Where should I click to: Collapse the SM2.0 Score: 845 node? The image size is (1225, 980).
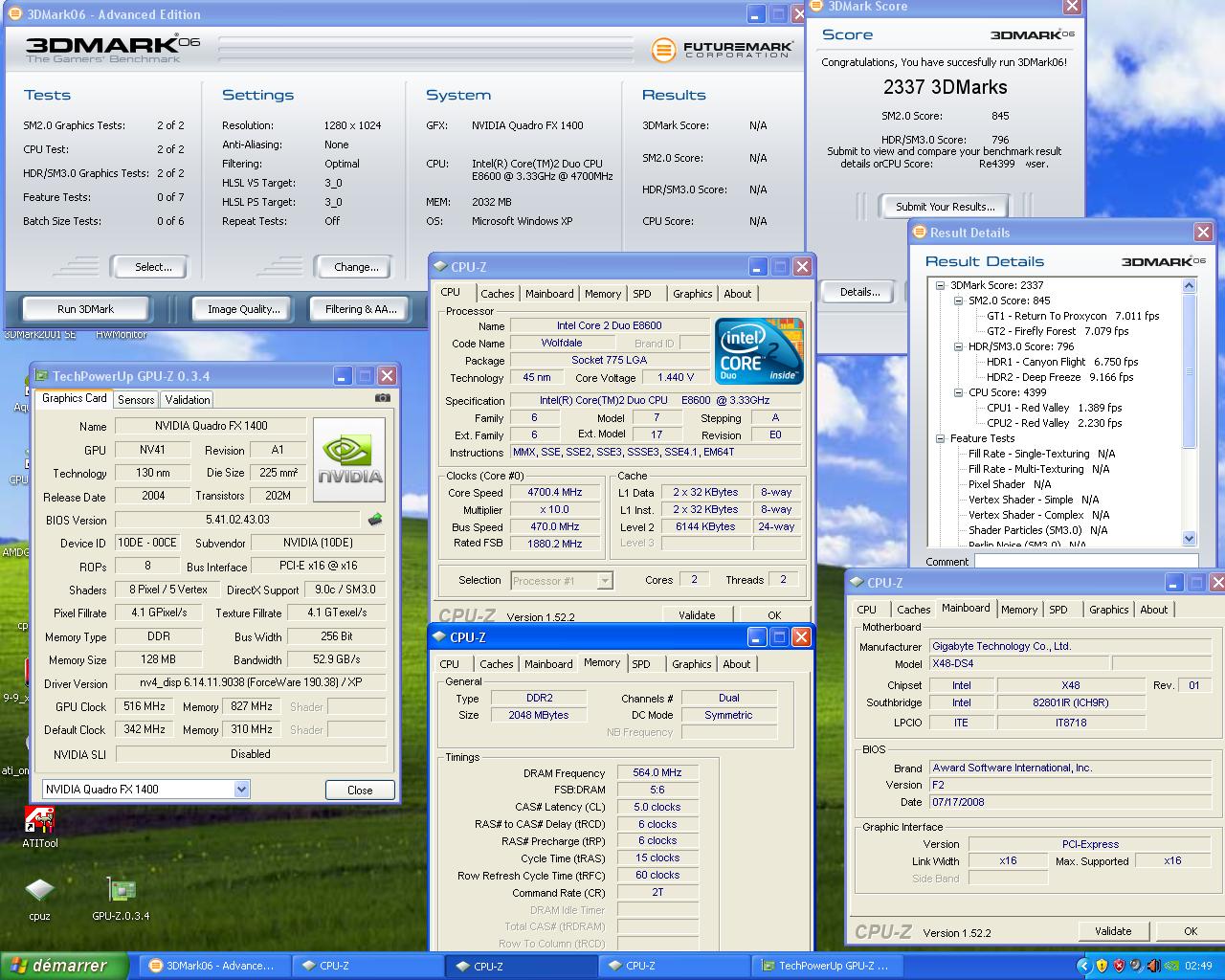coord(958,301)
